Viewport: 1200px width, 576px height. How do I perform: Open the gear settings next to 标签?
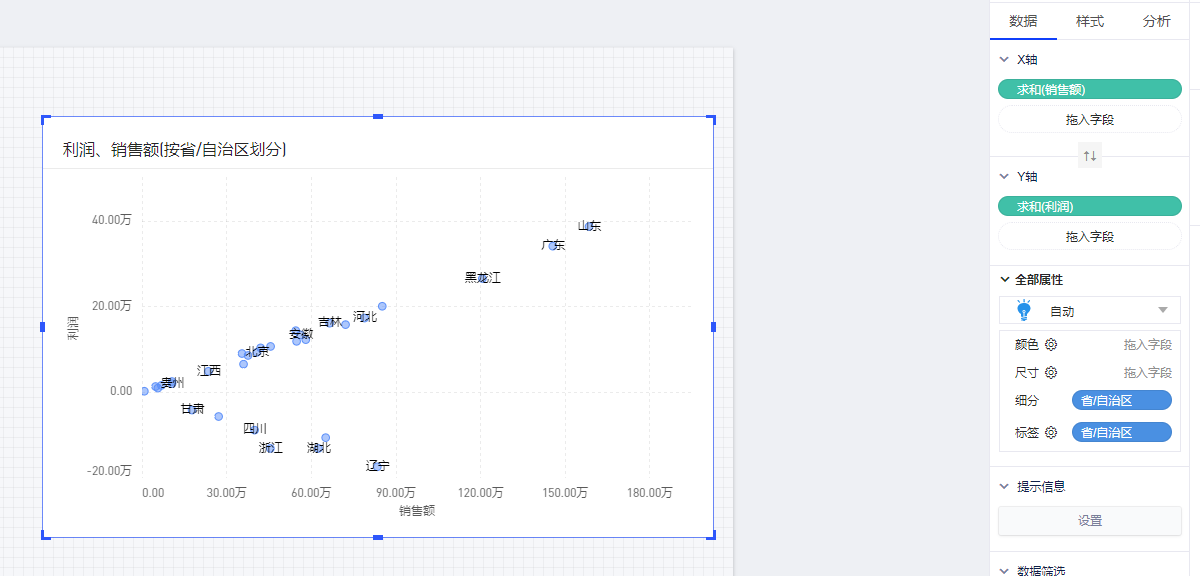pyautogui.click(x=1051, y=433)
